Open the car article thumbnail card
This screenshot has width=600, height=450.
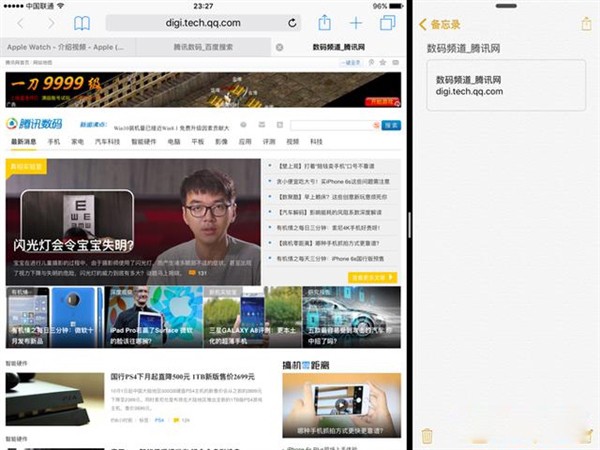pyautogui.click(x=352, y=317)
